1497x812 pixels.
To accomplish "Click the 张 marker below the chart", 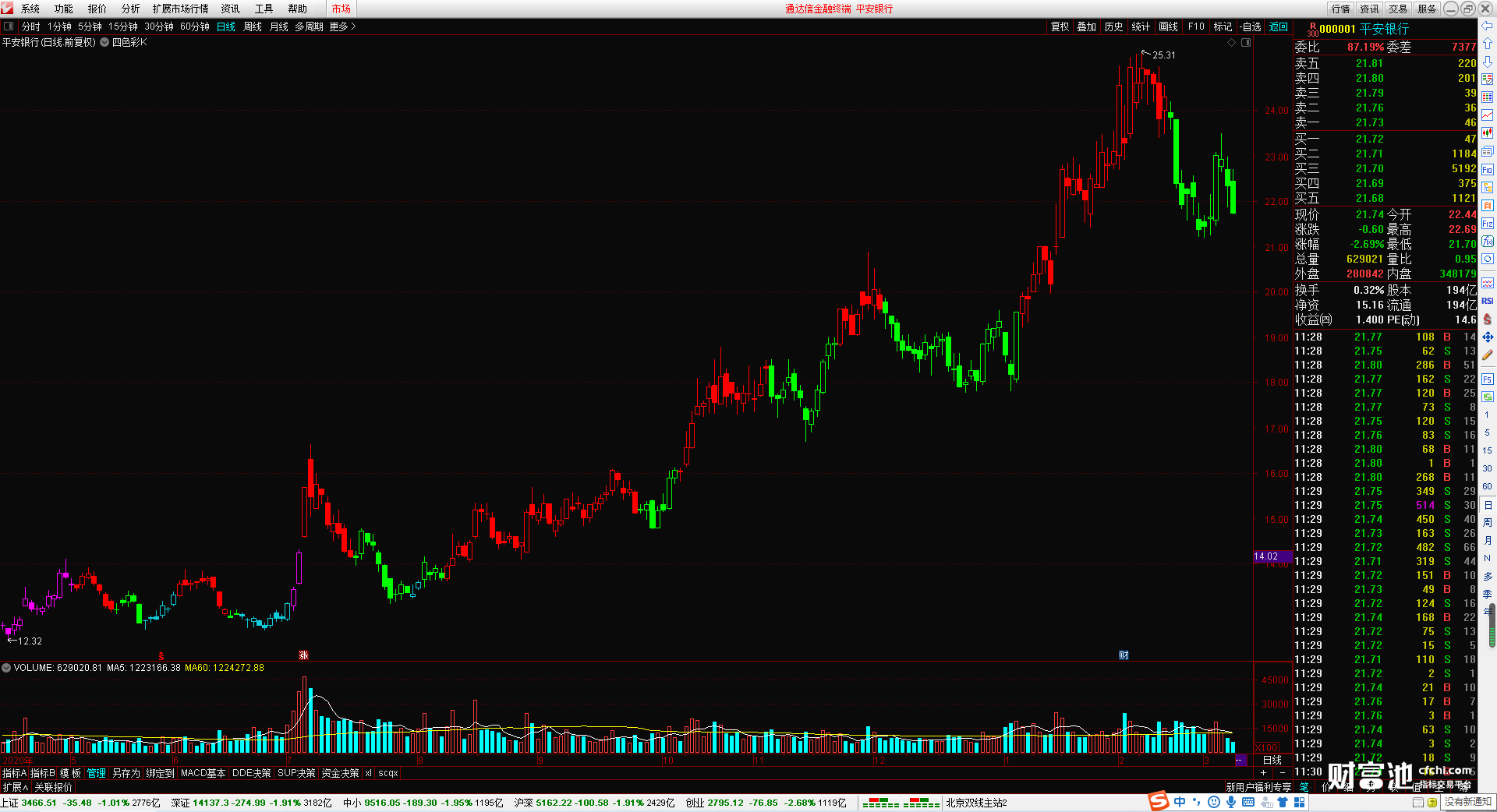I will click(x=303, y=655).
